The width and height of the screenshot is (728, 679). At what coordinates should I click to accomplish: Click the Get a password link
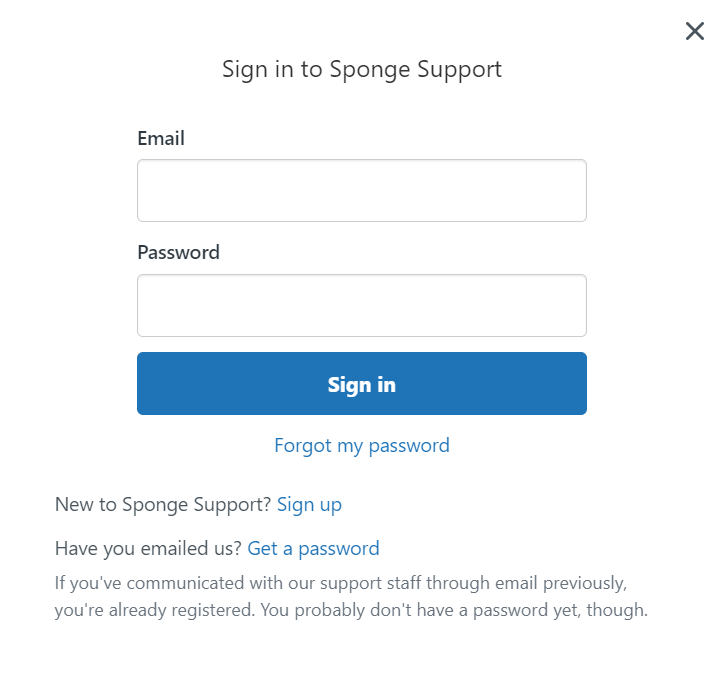coord(313,548)
